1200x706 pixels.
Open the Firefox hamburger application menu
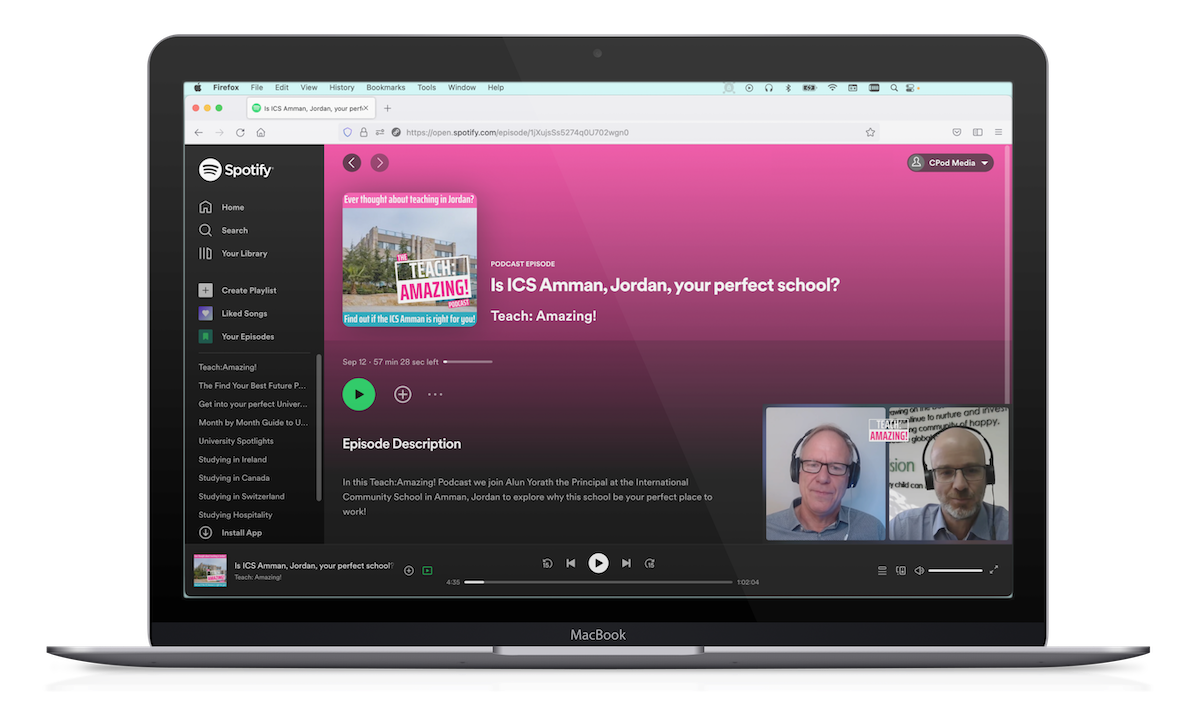(998, 132)
